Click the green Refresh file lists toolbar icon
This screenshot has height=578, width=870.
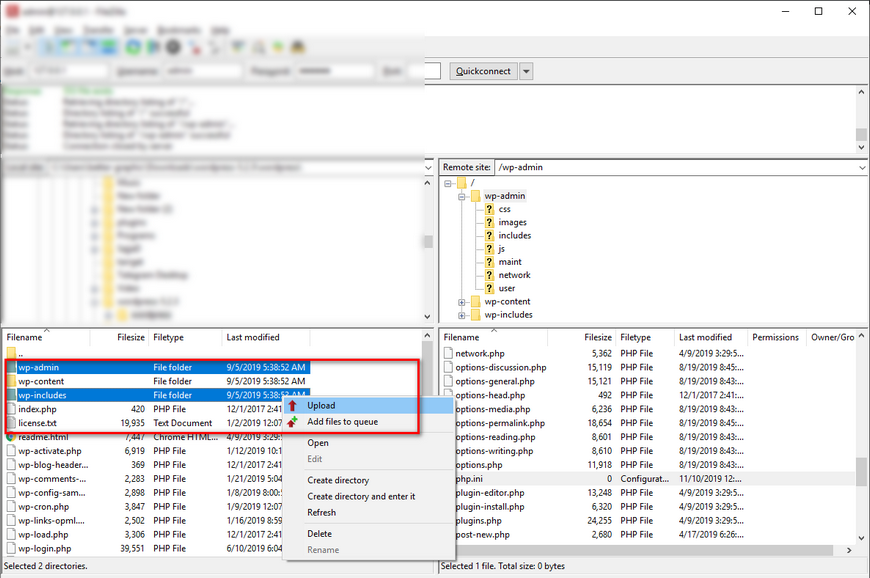pyautogui.click(x=133, y=48)
